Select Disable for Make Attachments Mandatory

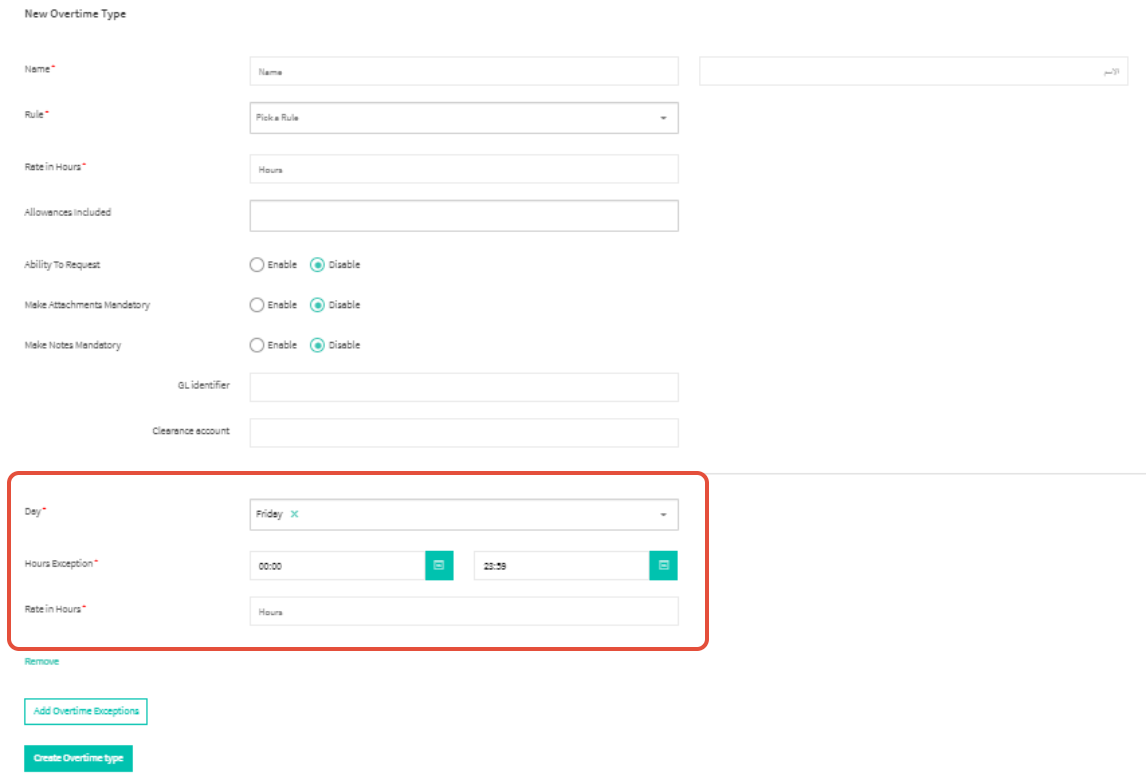[x=317, y=305]
